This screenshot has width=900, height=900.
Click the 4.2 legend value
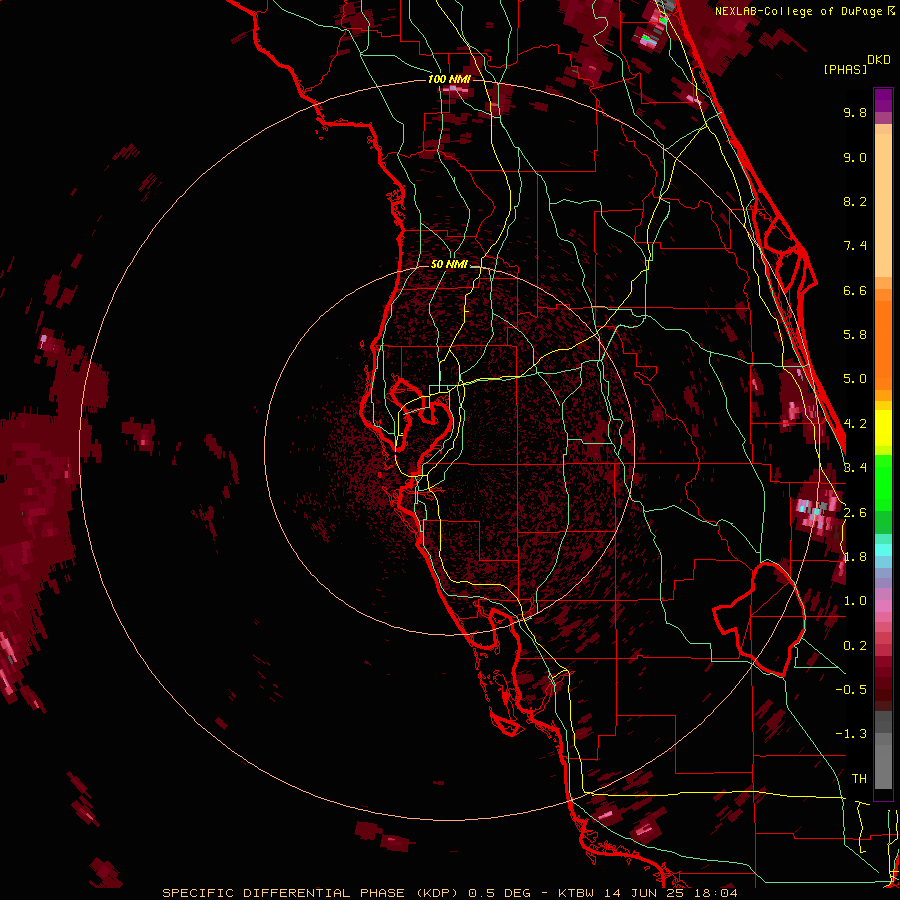(x=855, y=424)
